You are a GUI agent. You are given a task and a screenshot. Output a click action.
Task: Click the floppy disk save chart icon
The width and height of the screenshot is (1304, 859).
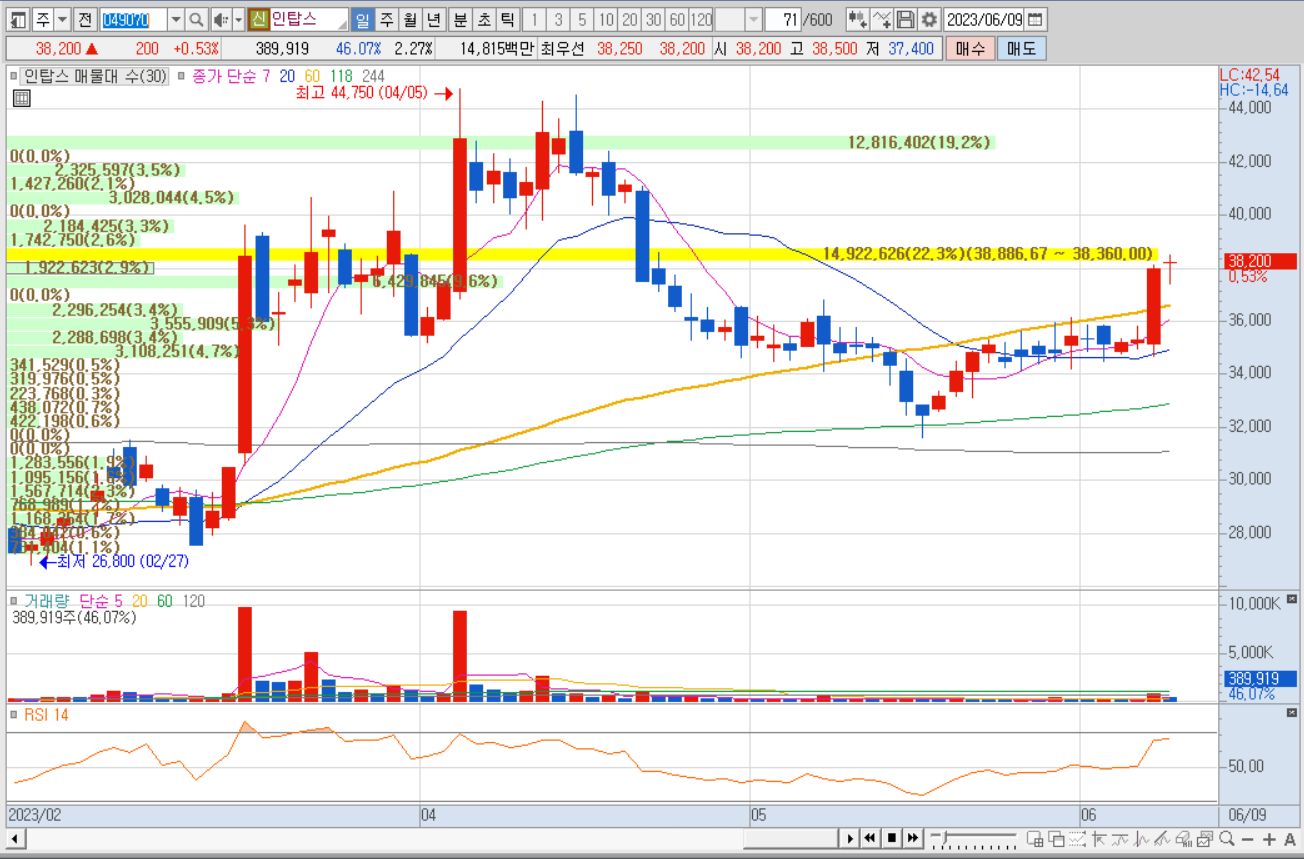pos(905,19)
